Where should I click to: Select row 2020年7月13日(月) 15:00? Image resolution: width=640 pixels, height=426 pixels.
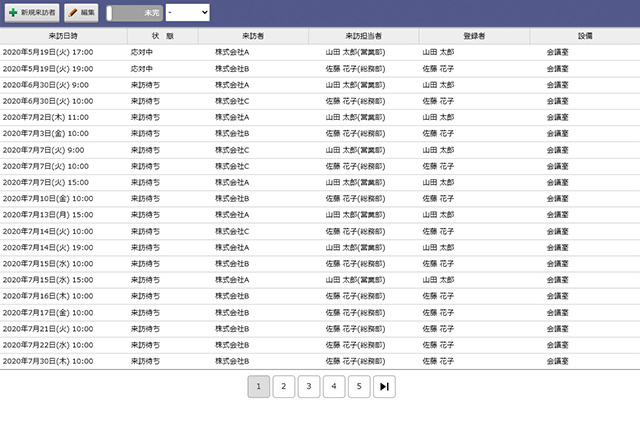(x=320, y=215)
